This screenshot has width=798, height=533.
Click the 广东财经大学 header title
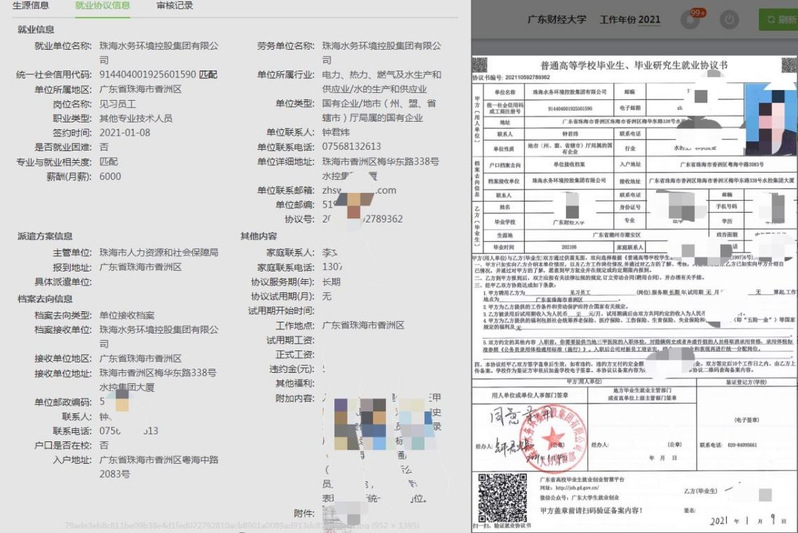(x=557, y=19)
